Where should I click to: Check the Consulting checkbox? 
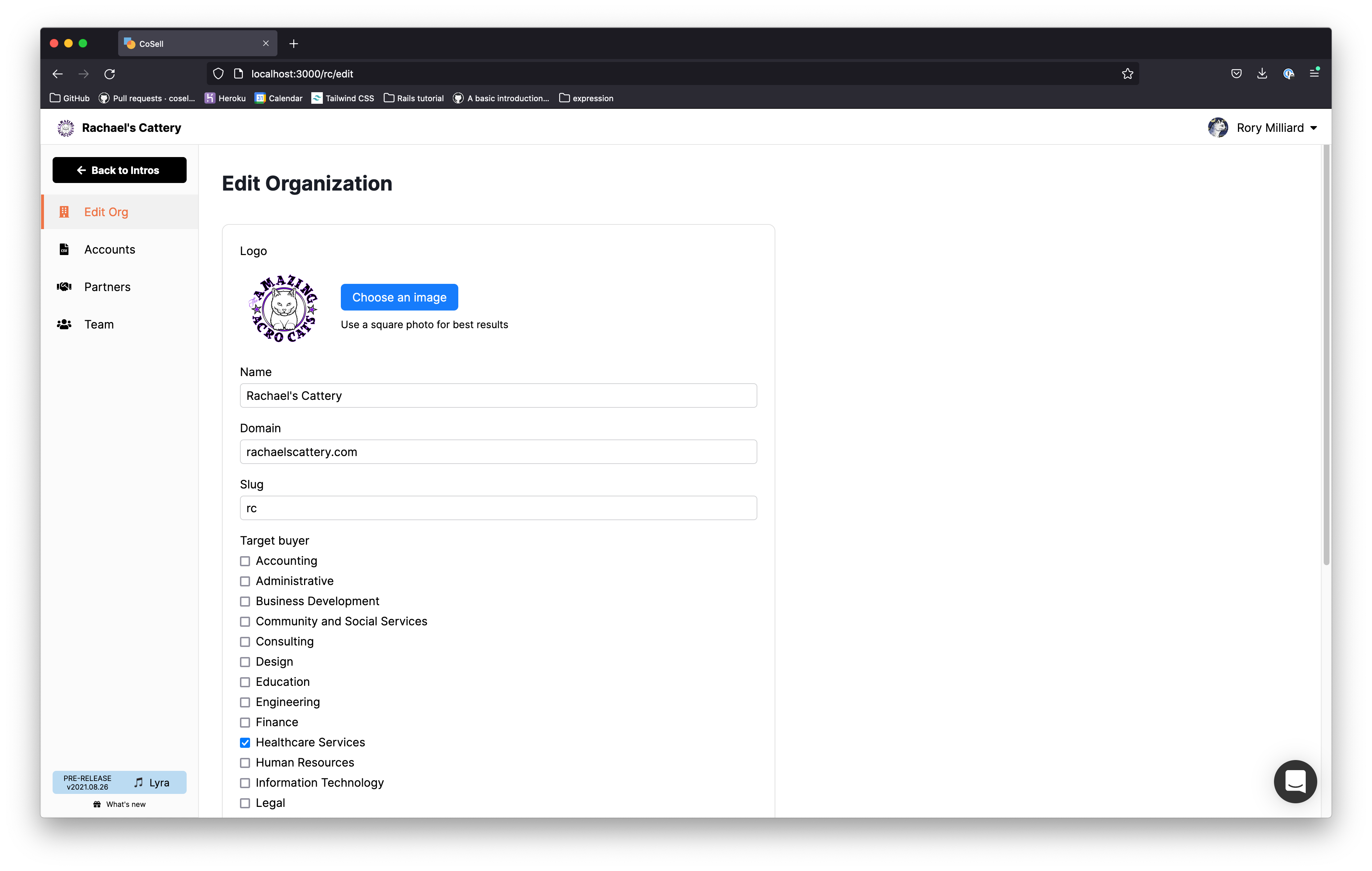(x=245, y=642)
